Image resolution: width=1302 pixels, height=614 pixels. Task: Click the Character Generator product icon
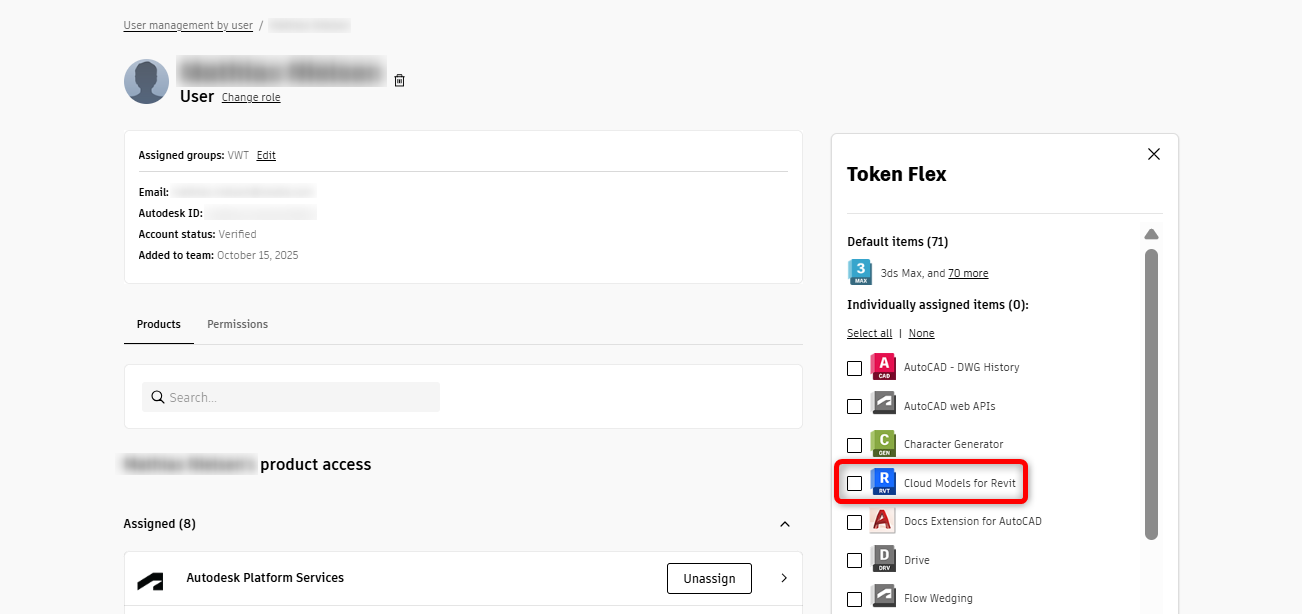point(883,444)
